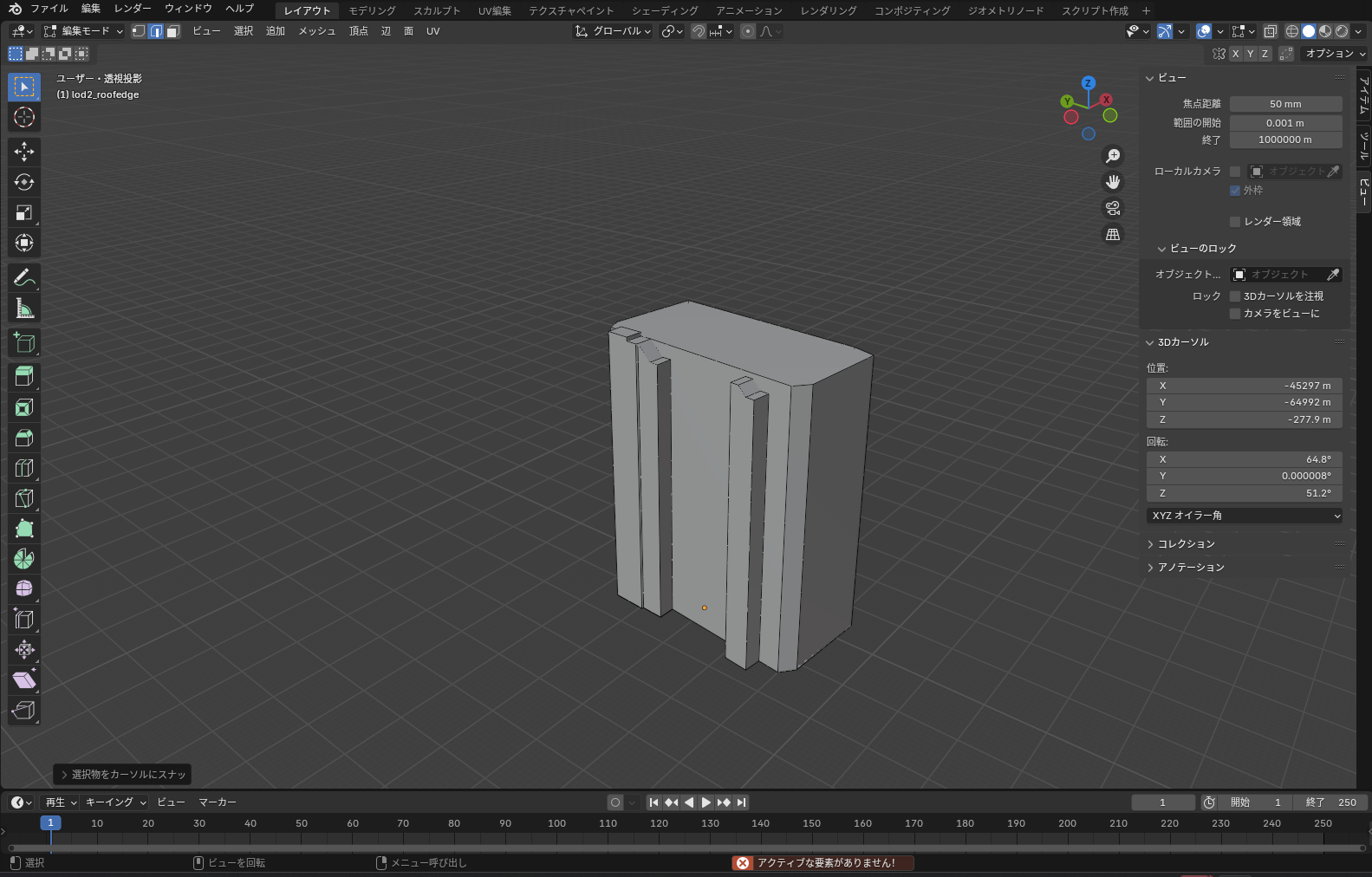Screen dimensions: 1372x877
Task: Toggle camera view icon
Action: coord(1113,208)
